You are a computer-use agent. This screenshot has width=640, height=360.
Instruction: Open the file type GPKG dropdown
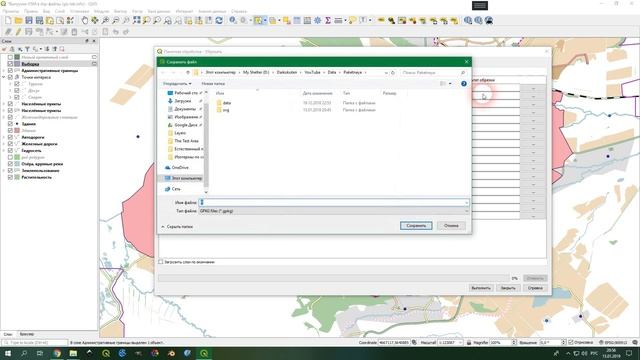coord(333,211)
